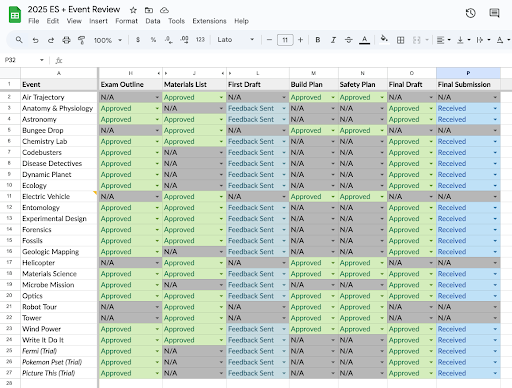Expand hidden columns after column H
512x388 pixels.
158,73
